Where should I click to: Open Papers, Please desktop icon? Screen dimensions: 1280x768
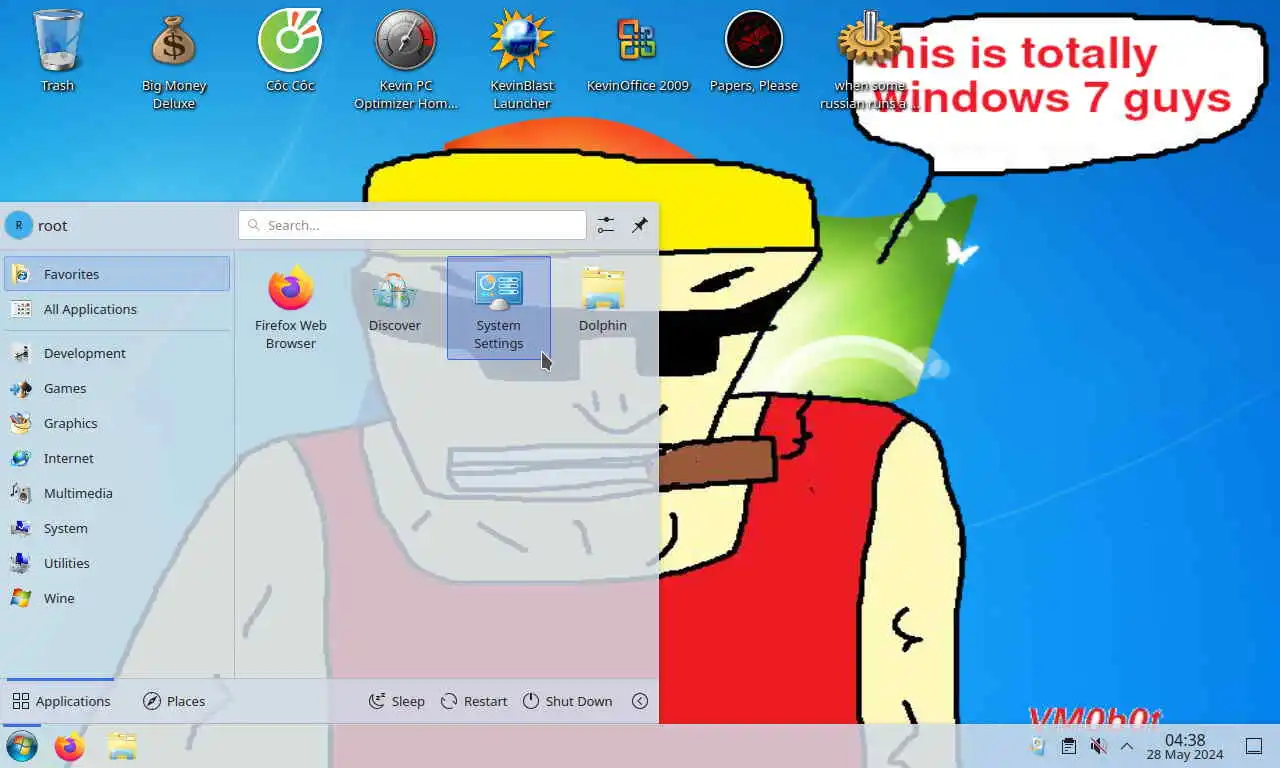tap(754, 50)
